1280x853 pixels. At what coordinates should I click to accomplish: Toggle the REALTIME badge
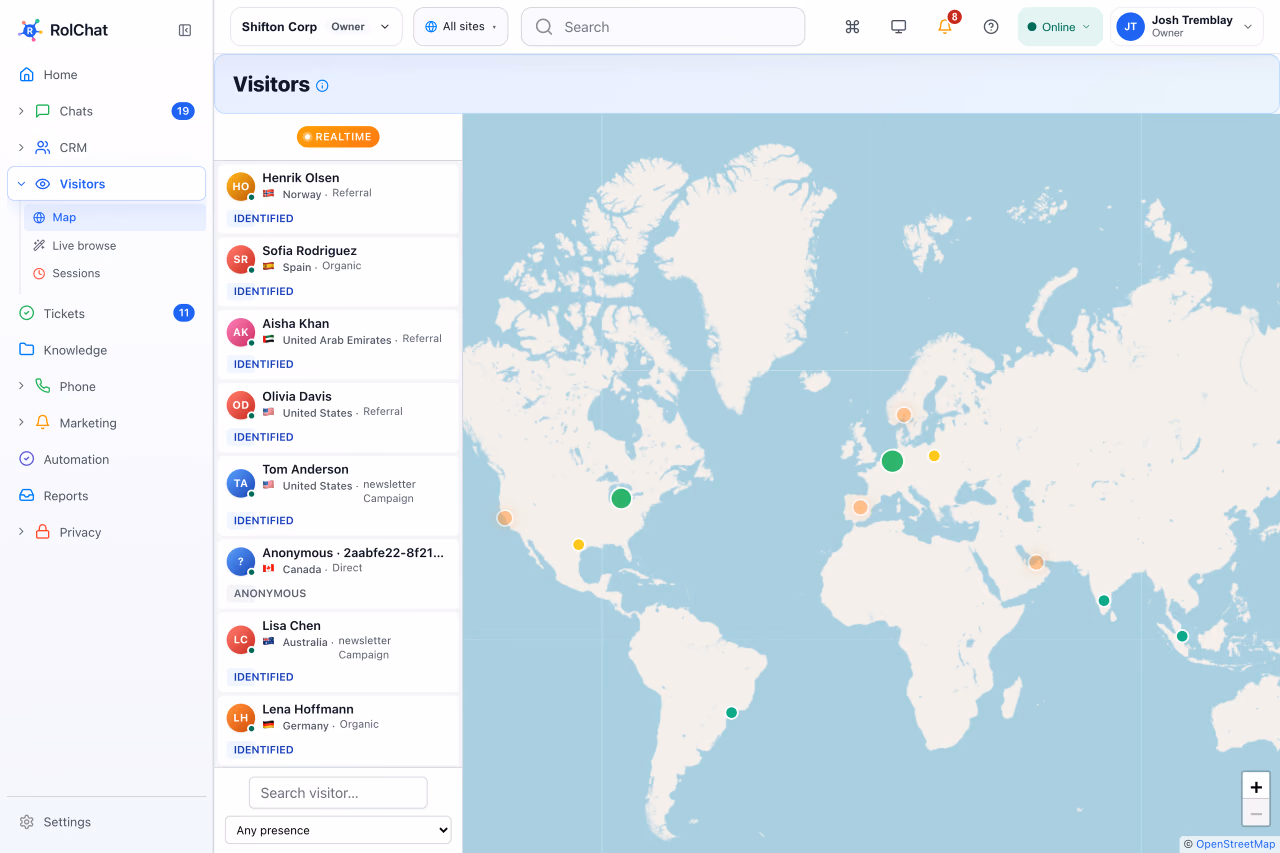click(x=338, y=137)
